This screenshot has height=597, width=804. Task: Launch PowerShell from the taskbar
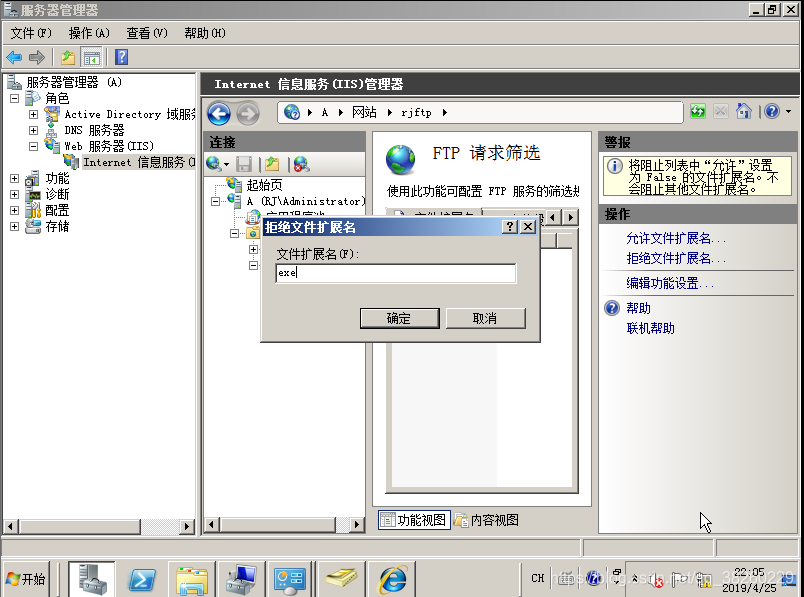[x=142, y=580]
